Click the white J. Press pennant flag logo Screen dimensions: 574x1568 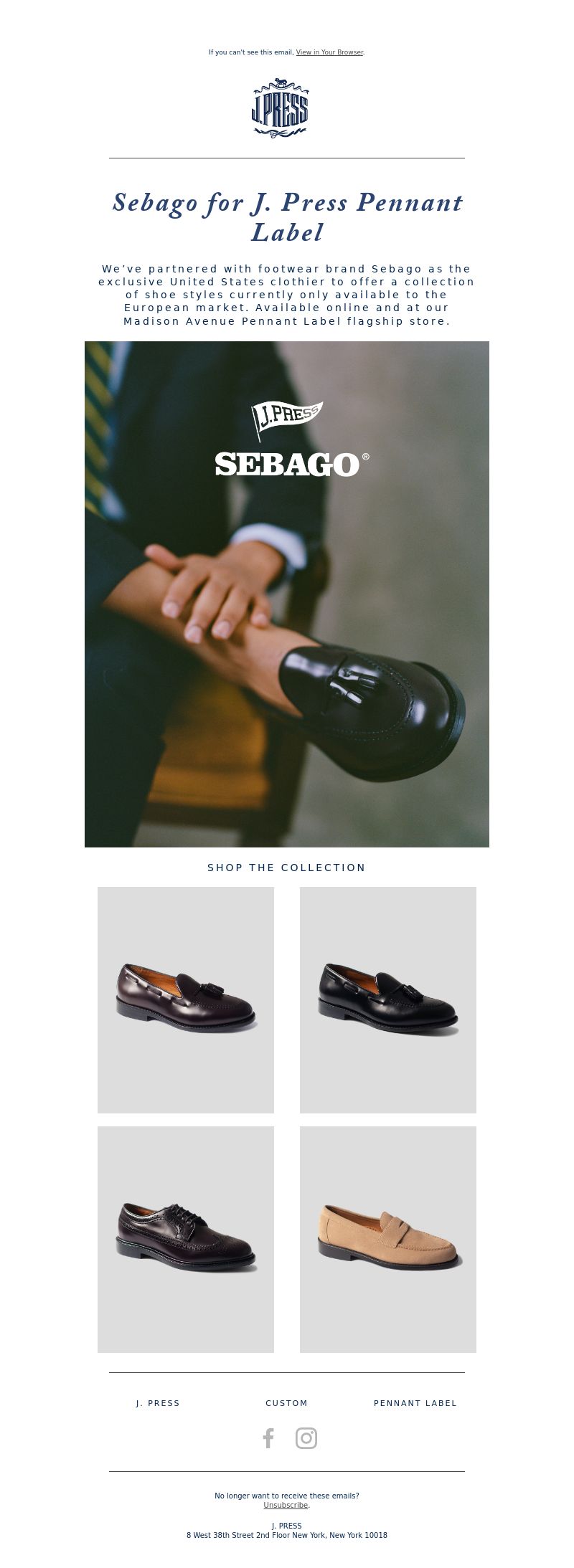(x=287, y=419)
